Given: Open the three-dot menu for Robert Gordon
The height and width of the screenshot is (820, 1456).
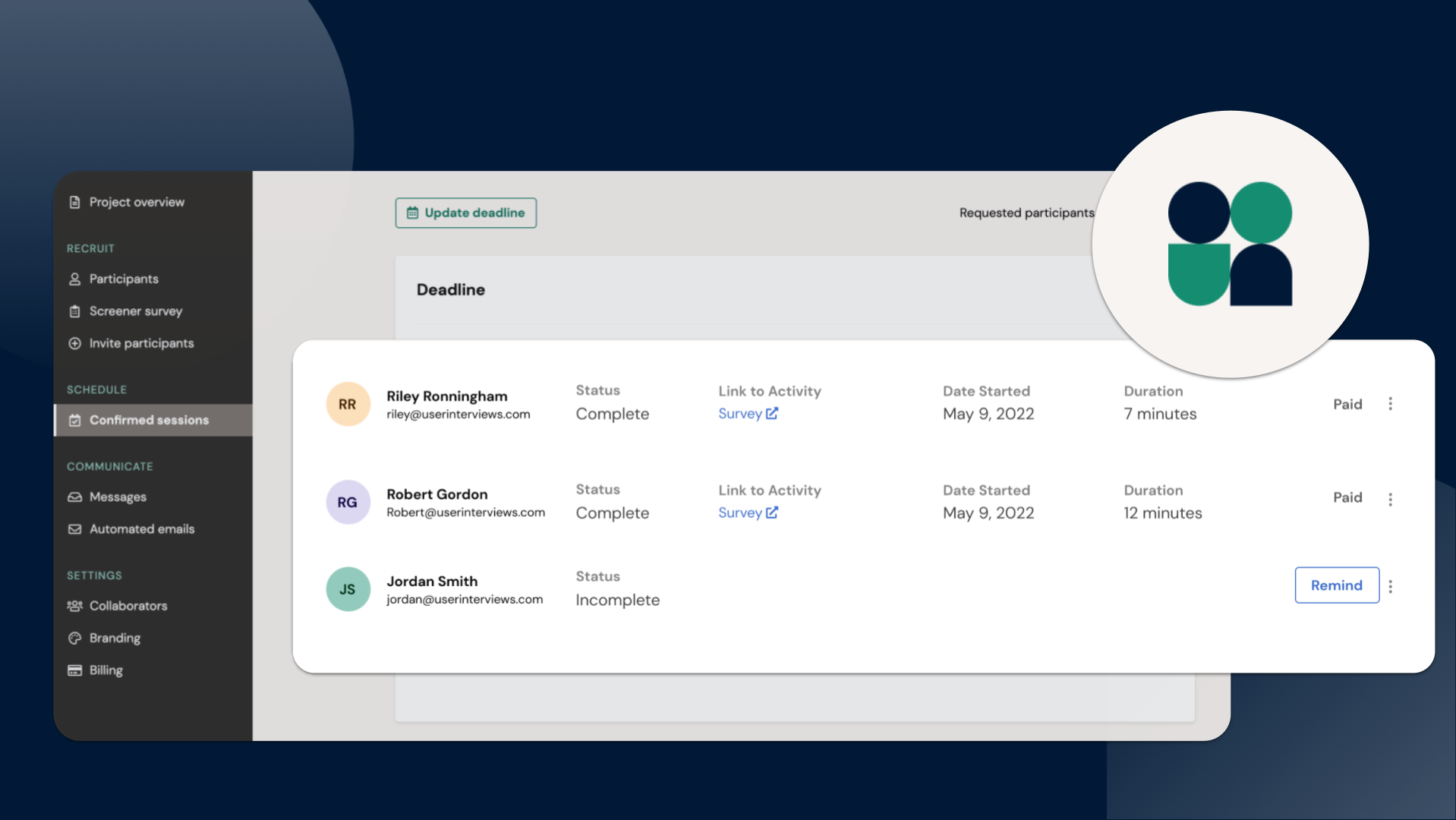Looking at the screenshot, I should click(x=1391, y=500).
